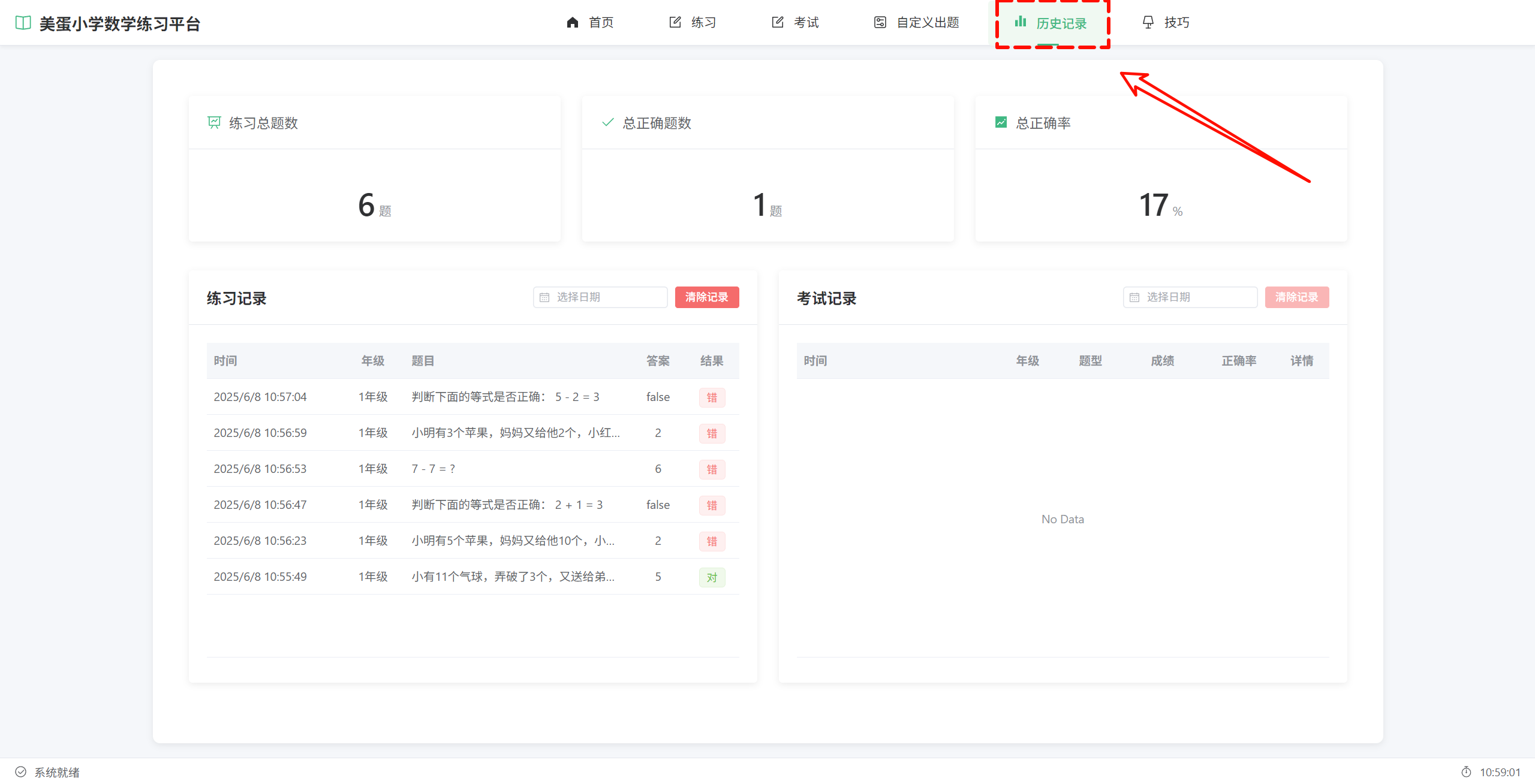Click the calendar icon in practice date picker

[544, 297]
